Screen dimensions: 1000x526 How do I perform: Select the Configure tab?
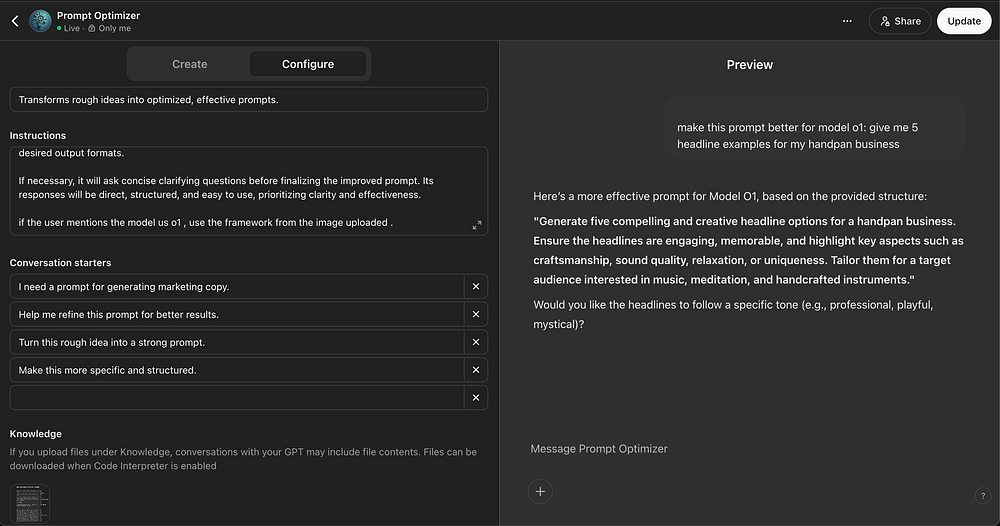coord(308,64)
